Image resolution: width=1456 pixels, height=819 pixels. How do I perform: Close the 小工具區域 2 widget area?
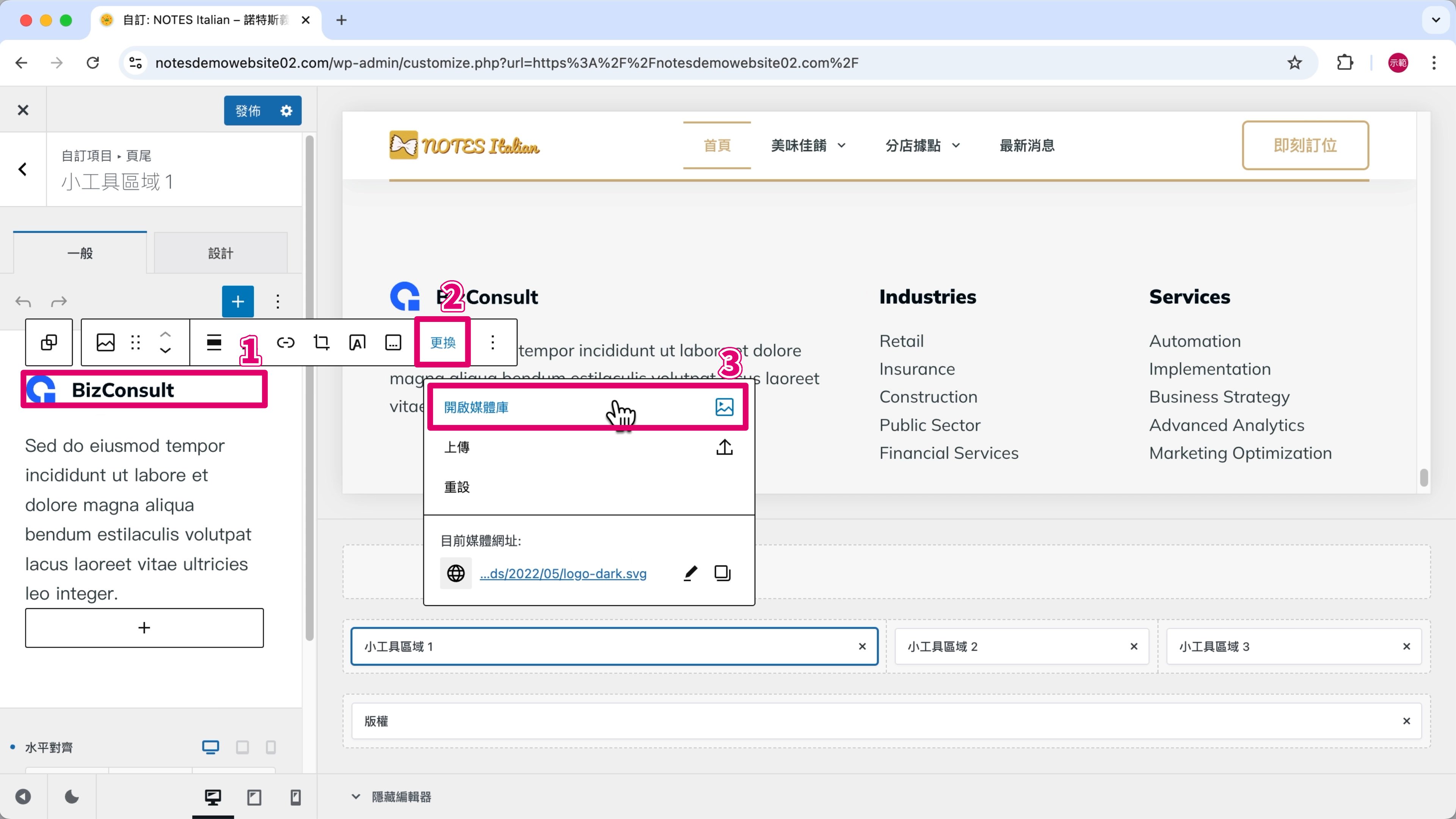point(1133,646)
